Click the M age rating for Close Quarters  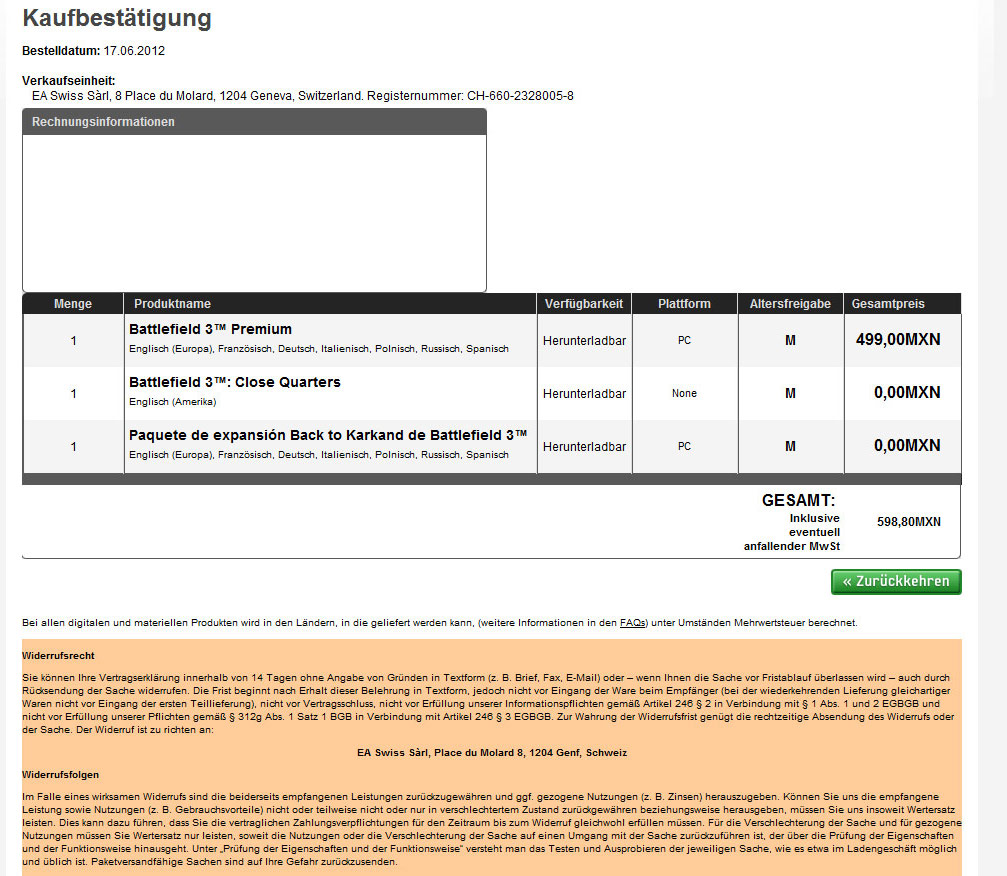tap(790, 393)
